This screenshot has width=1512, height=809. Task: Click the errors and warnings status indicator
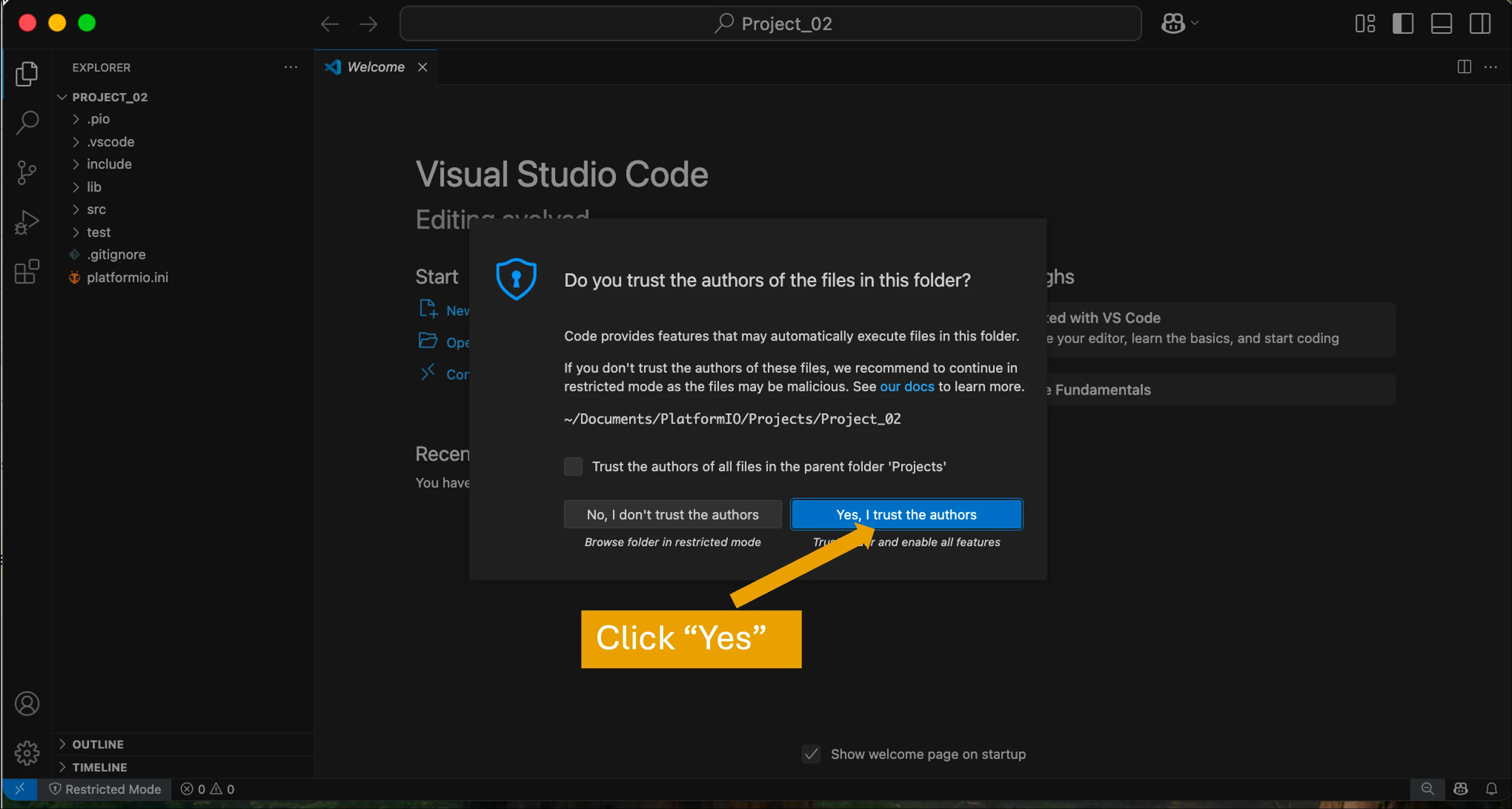pyautogui.click(x=207, y=789)
